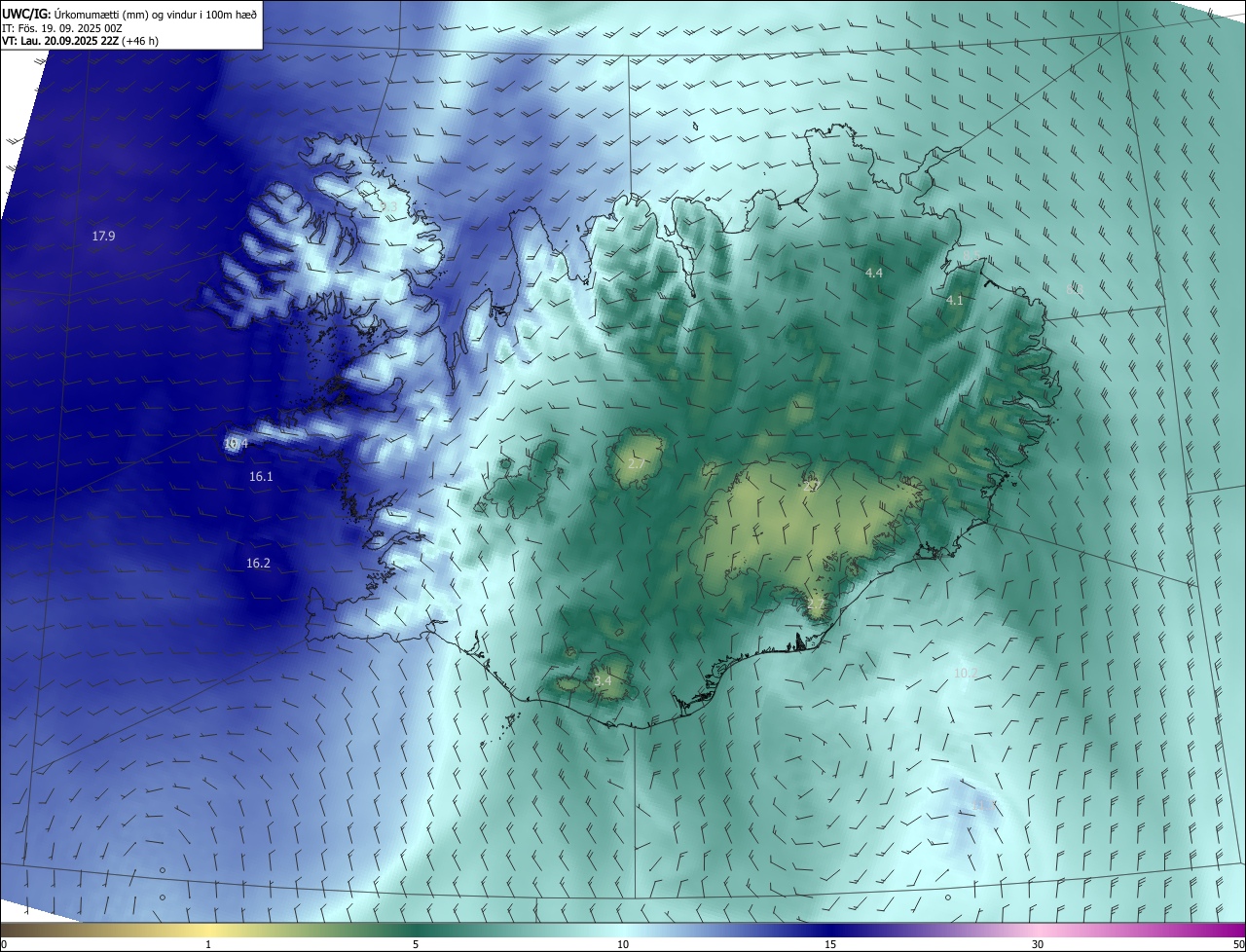
Task: Click the colorbar tick label 0
Action: [x=3, y=944]
